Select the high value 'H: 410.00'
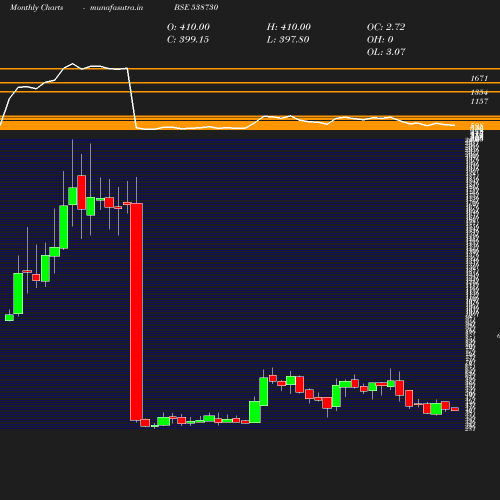Screen dimensions: 500x500 pyautogui.click(x=289, y=27)
